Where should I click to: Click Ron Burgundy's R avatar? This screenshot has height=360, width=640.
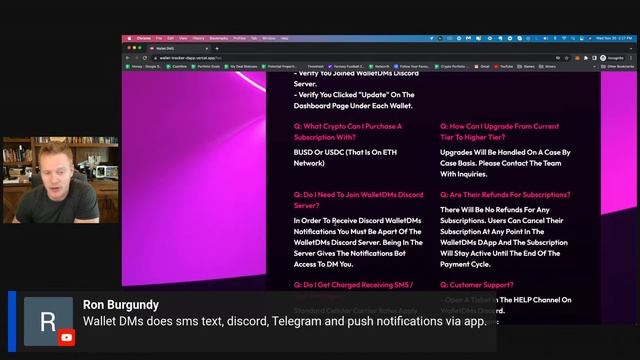(x=48, y=321)
